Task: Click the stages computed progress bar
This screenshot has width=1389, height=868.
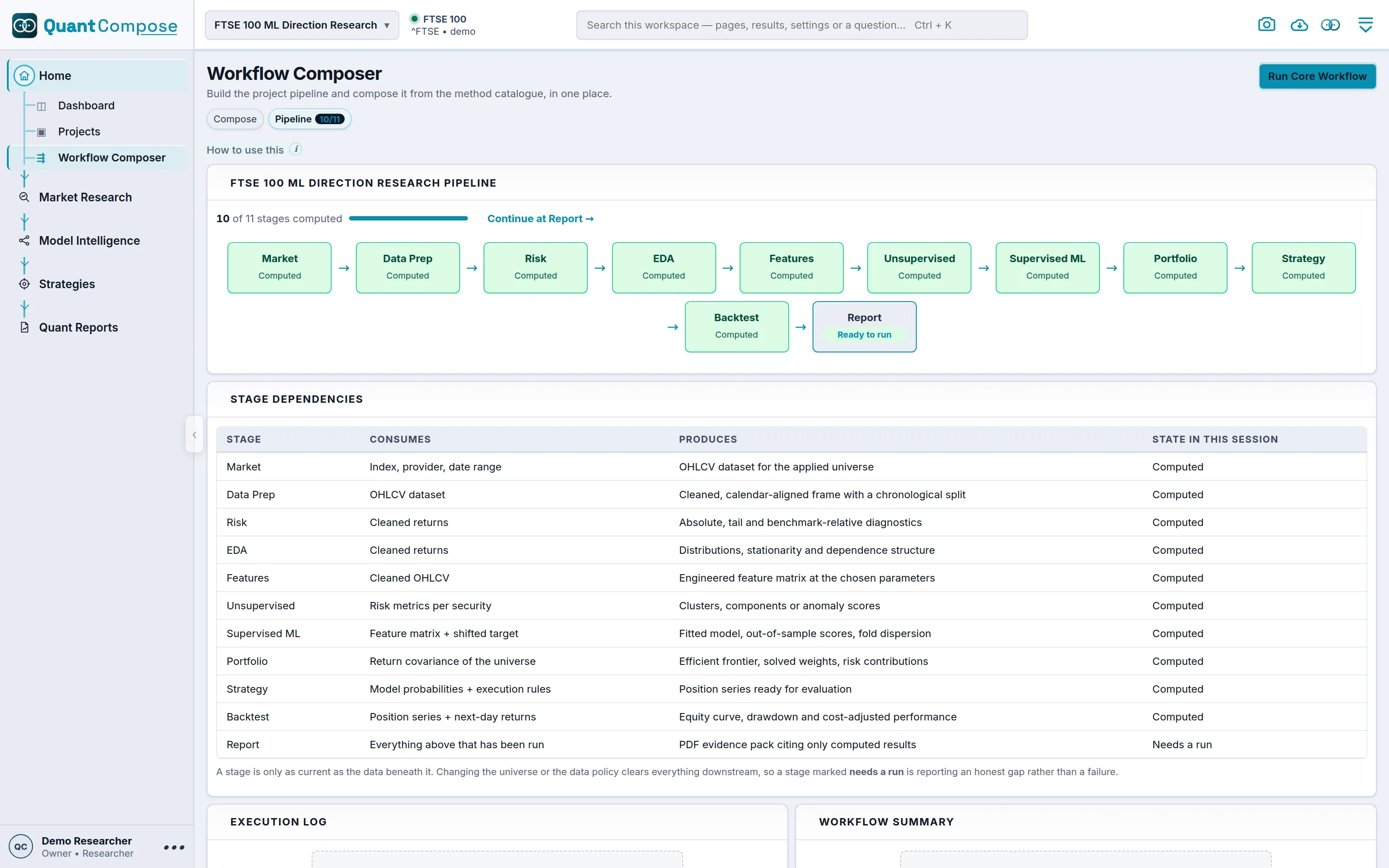Action: pos(408,218)
